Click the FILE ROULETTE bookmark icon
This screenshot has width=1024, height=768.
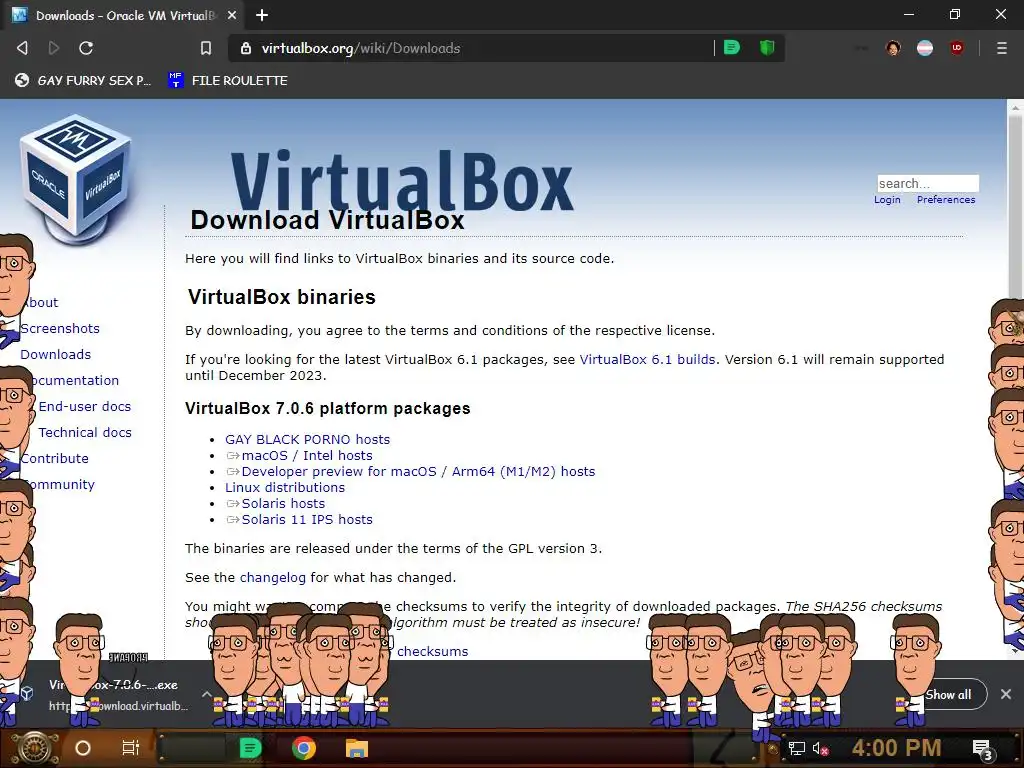point(175,80)
